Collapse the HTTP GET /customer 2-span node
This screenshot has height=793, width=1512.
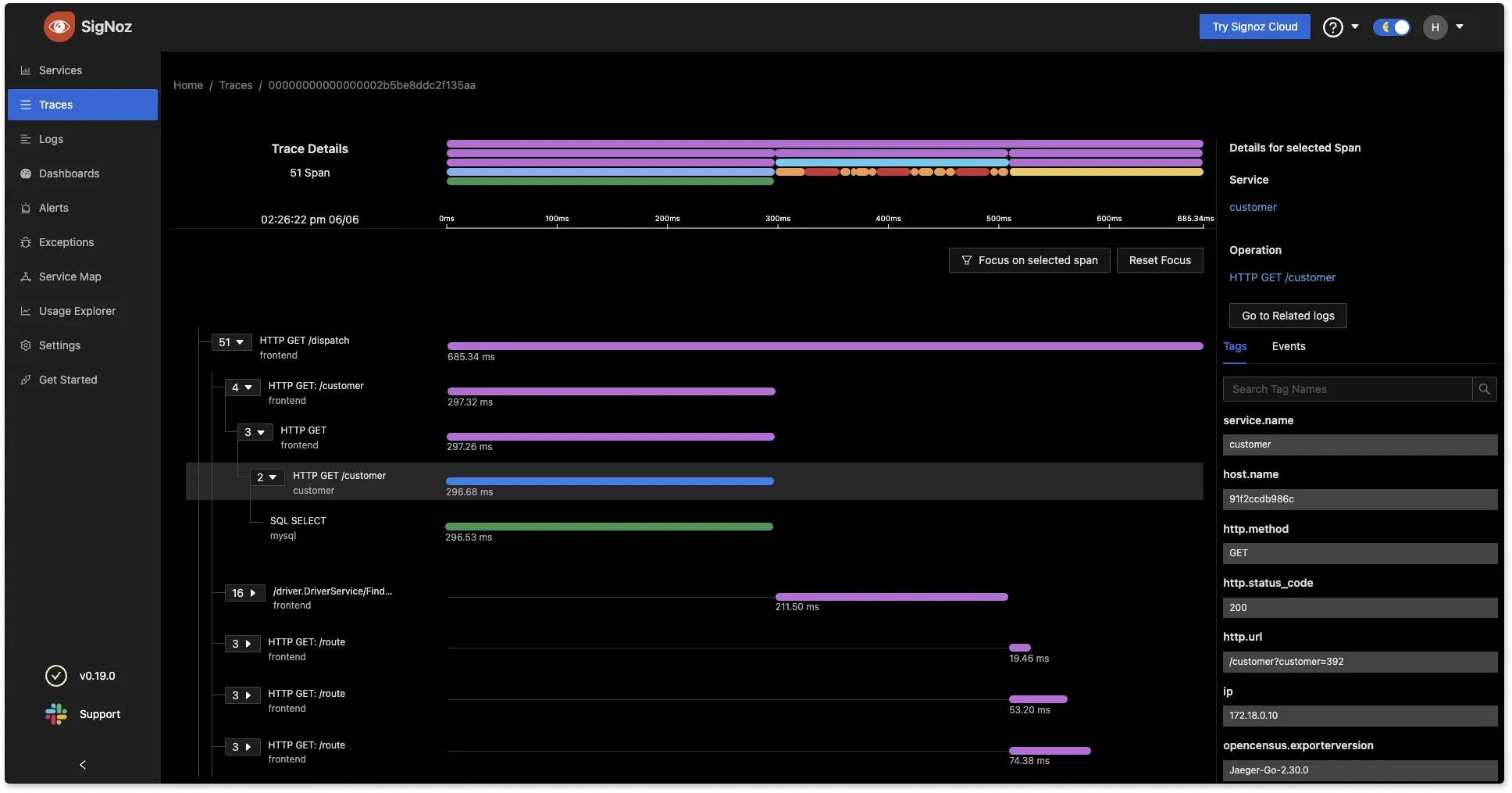coord(266,477)
